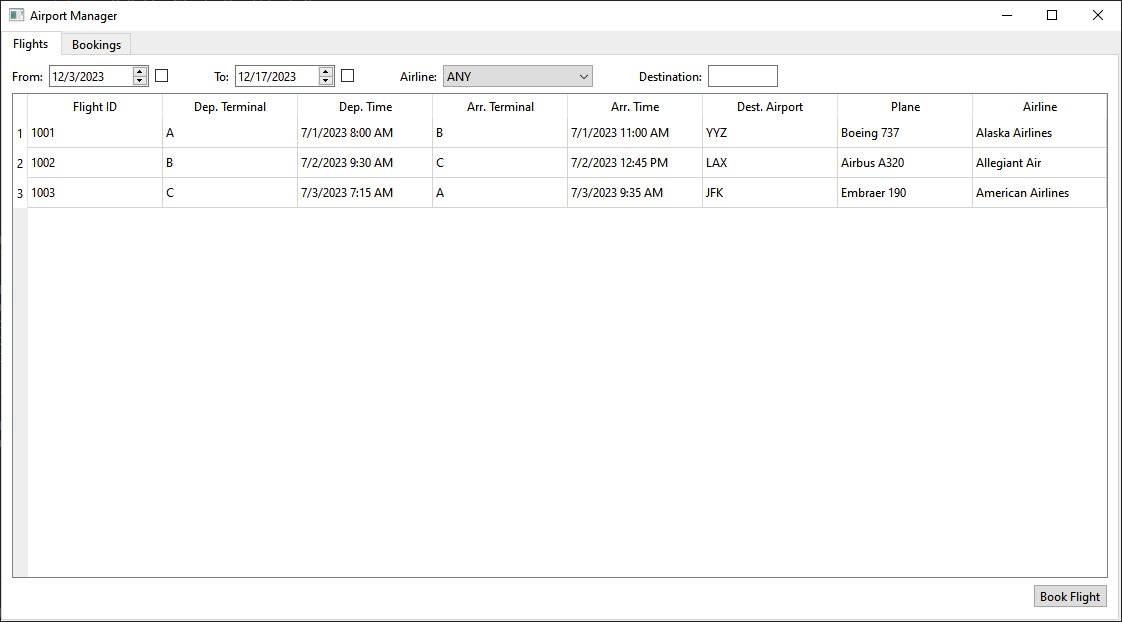Open the Airline dropdown showing ANY
This screenshot has width=1122, height=622.
pyautogui.click(x=517, y=77)
